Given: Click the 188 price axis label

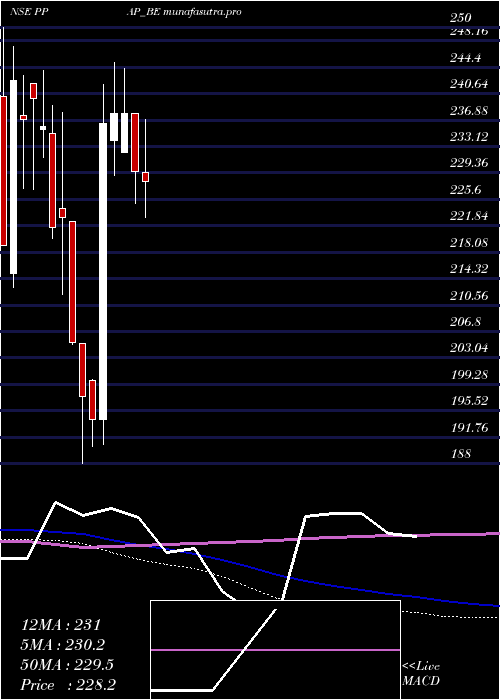Looking at the screenshot, I should click(461, 454).
